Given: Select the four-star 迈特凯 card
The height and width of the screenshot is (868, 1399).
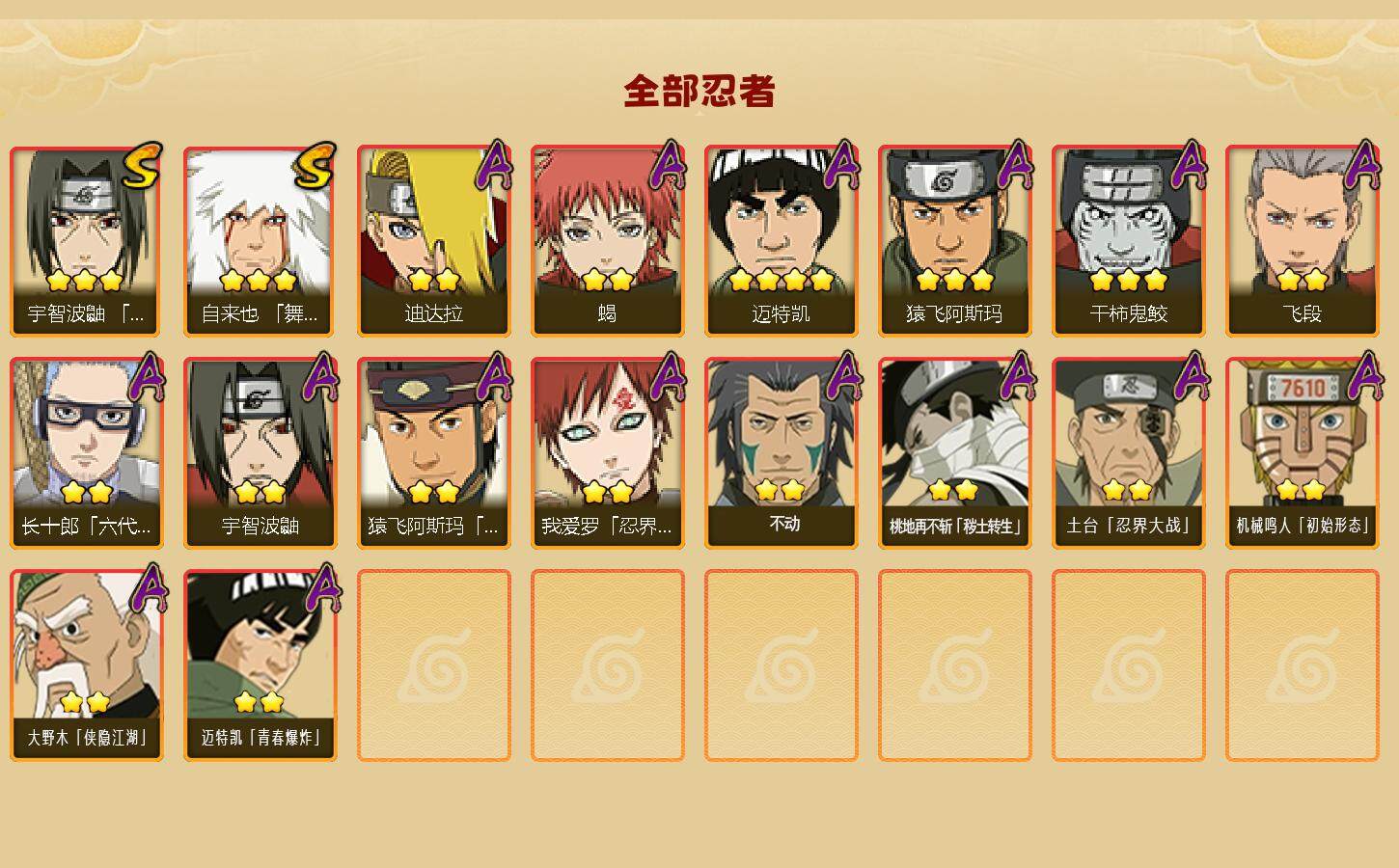Looking at the screenshot, I should click(x=782, y=241).
